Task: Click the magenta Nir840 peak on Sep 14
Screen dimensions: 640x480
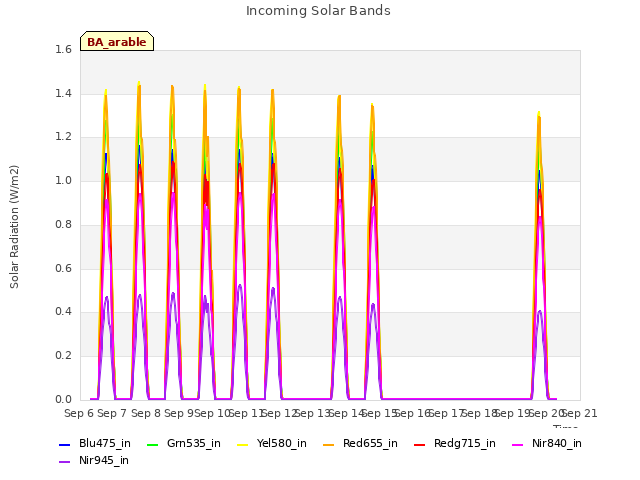Action: click(x=340, y=200)
